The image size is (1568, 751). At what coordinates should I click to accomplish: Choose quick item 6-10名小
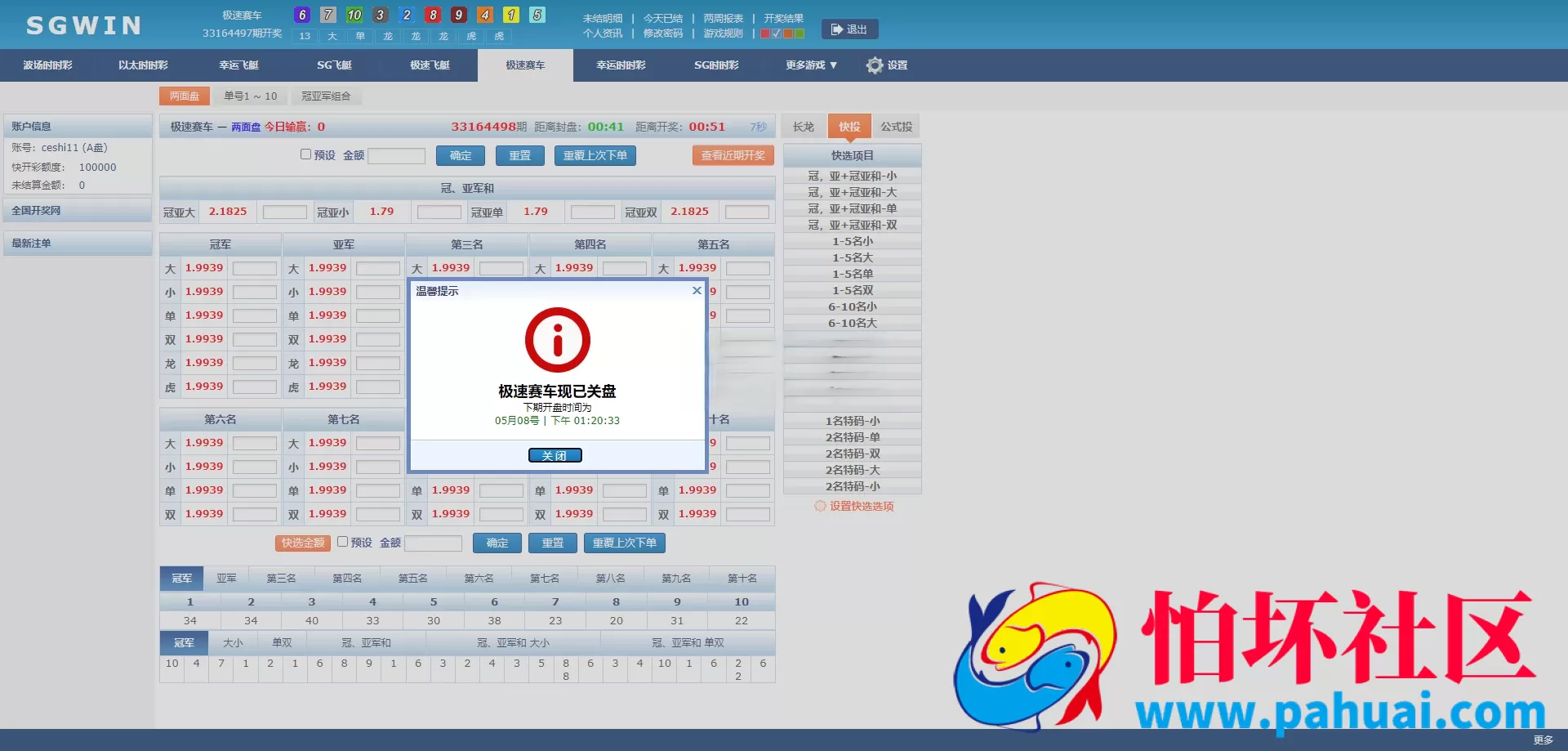pyautogui.click(x=853, y=306)
